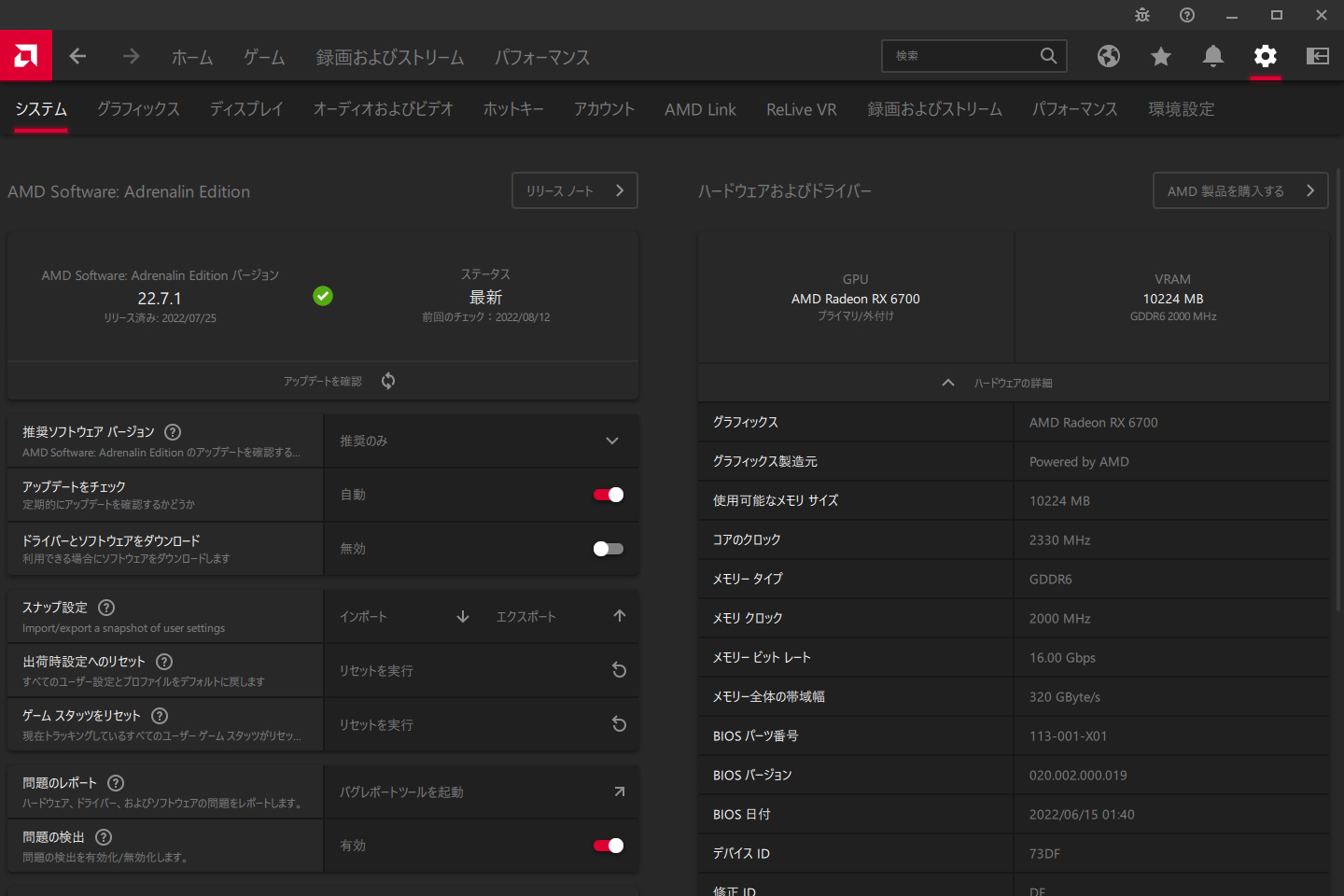Click アップデートを確認 button

[x=322, y=381]
